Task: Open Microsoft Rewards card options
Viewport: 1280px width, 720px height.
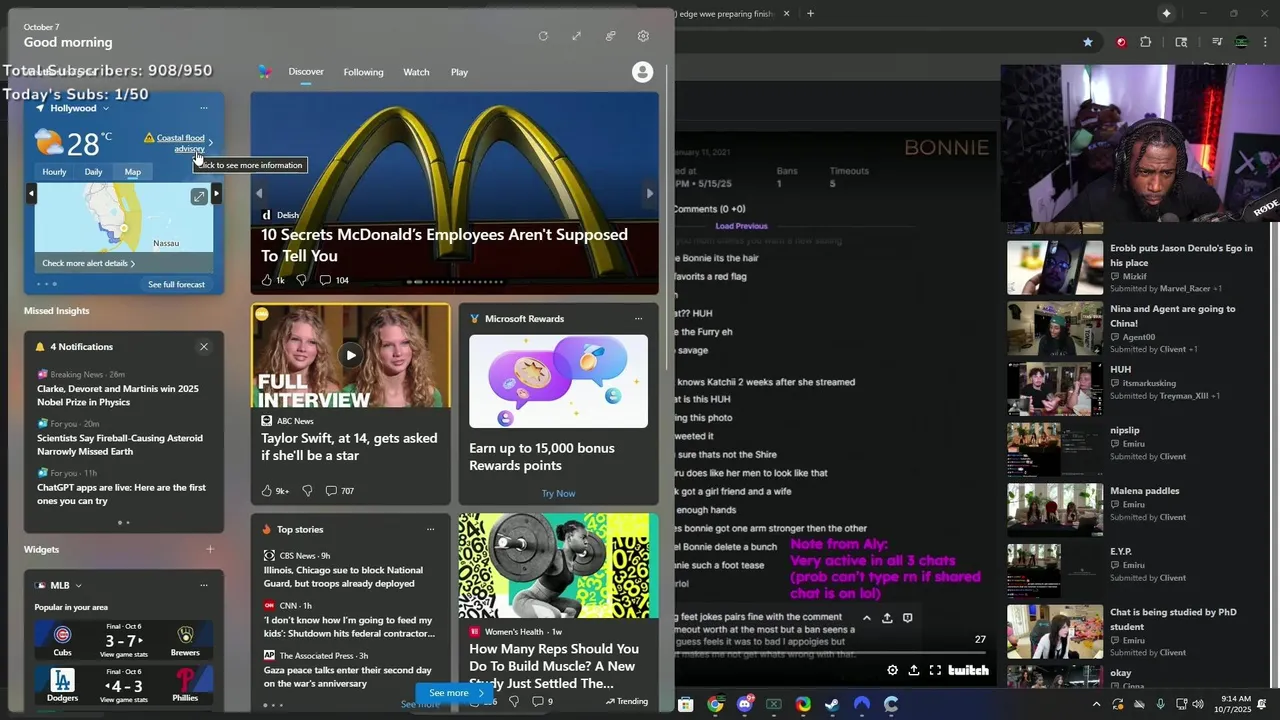Action: [x=638, y=319]
